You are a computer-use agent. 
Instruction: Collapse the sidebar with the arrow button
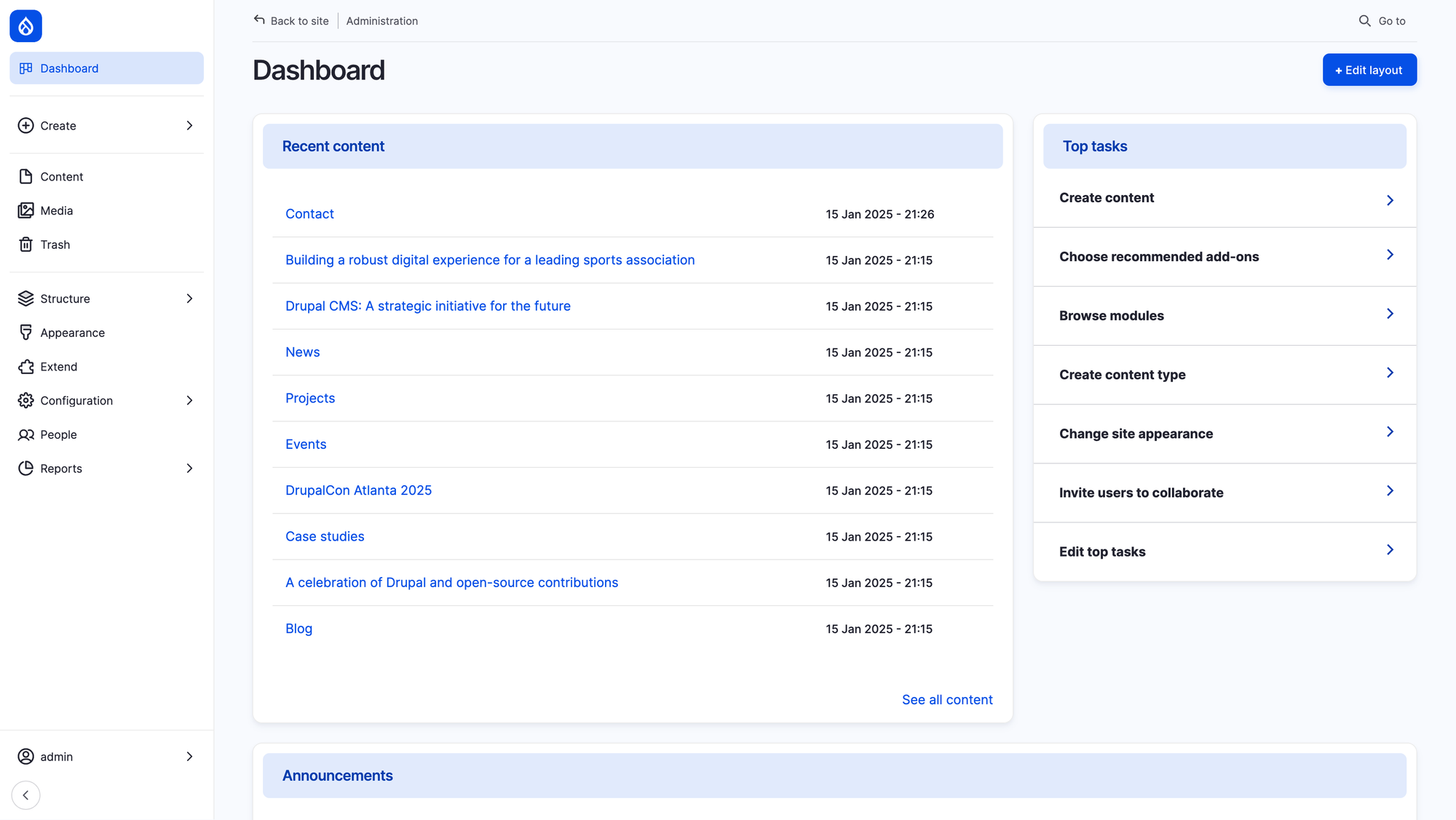tap(25, 795)
